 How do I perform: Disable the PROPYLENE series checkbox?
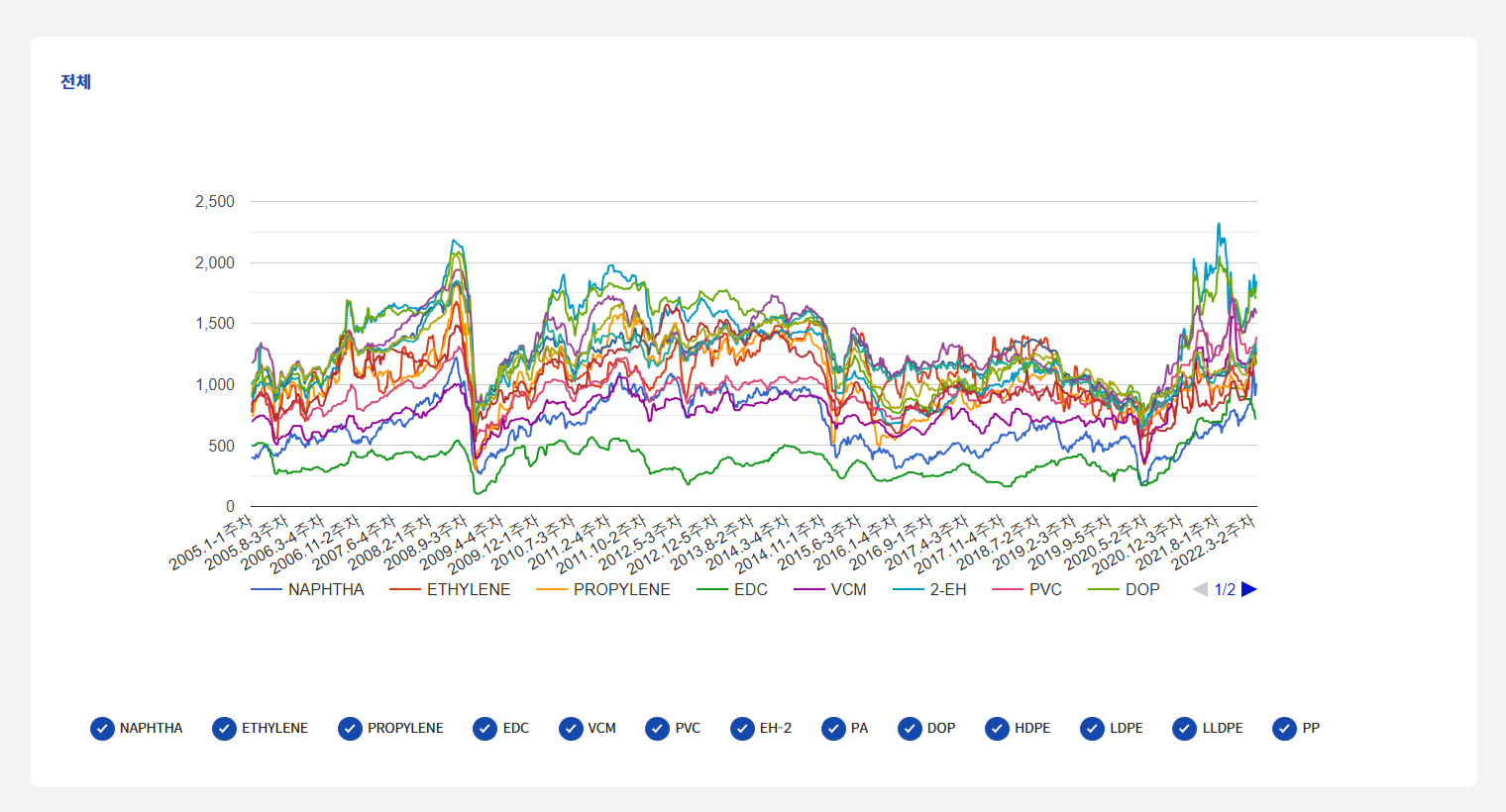tap(350, 729)
